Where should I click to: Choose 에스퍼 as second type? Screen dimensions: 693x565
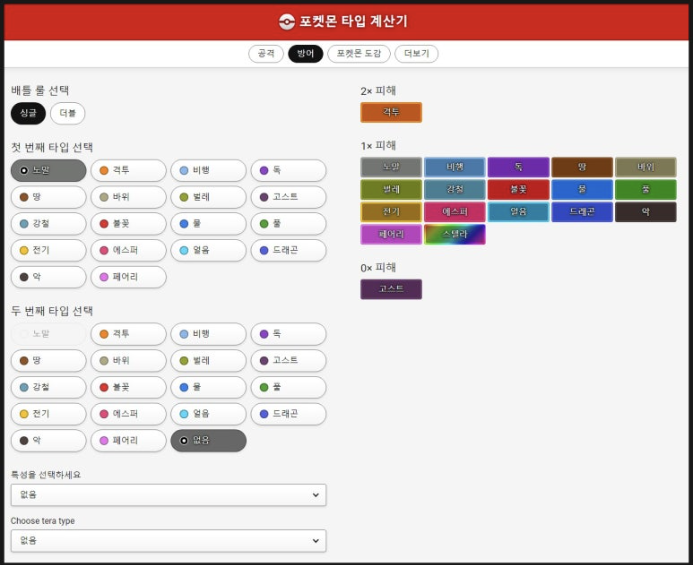tap(129, 414)
